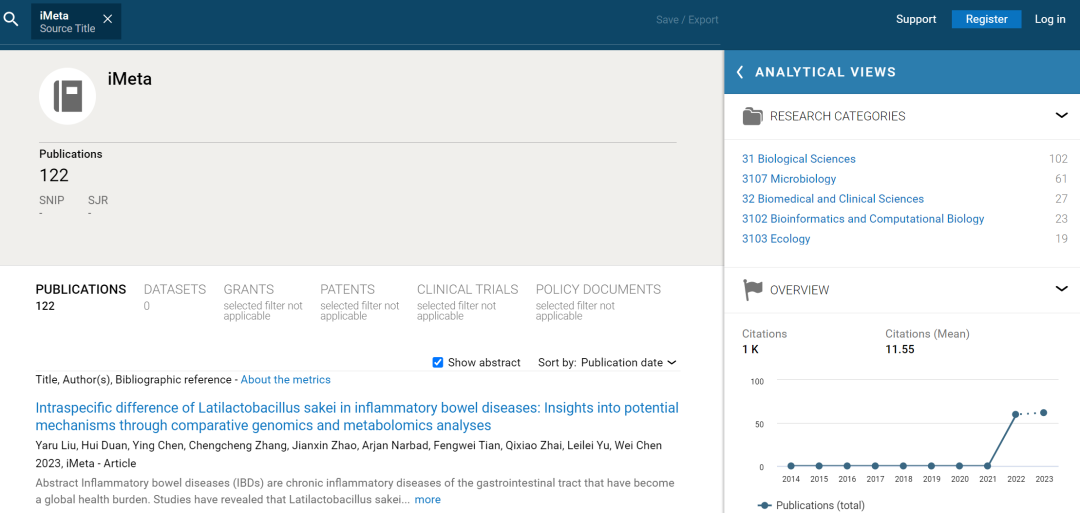
Task: Collapse the Research Categories section
Action: point(1061,116)
